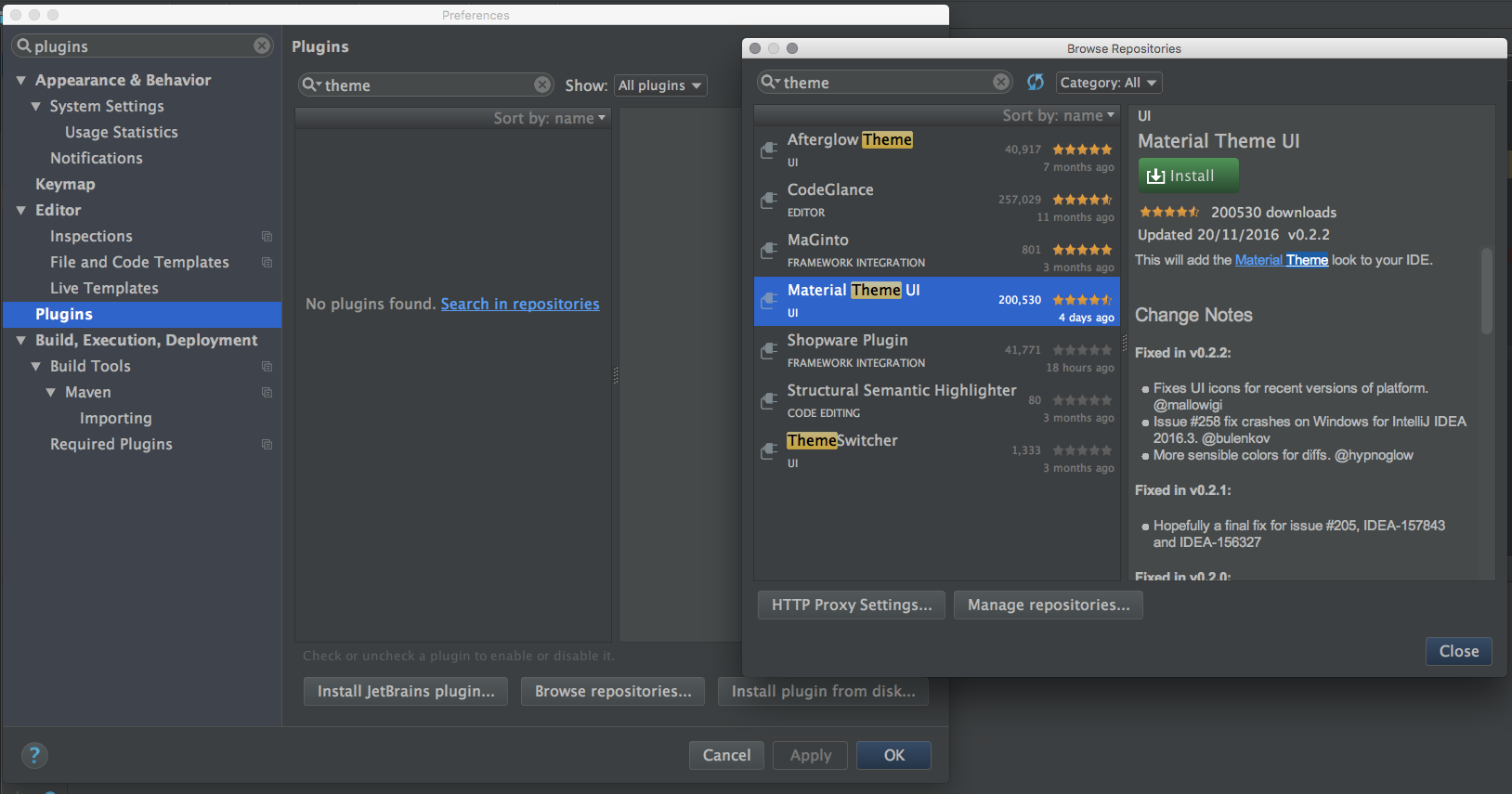This screenshot has height=794, width=1512.
Task: Select the CodeGlance plugin row
Action: [936, 202]
